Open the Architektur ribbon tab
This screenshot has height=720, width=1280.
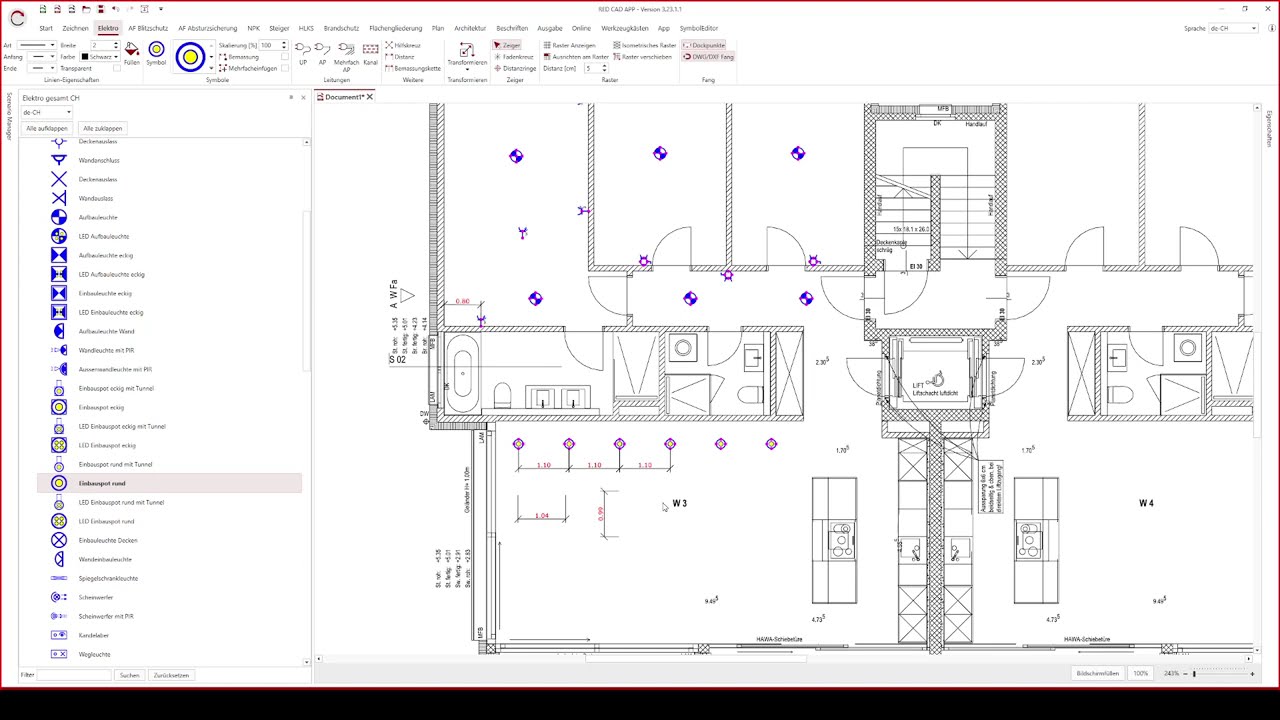tap(470, 28)
